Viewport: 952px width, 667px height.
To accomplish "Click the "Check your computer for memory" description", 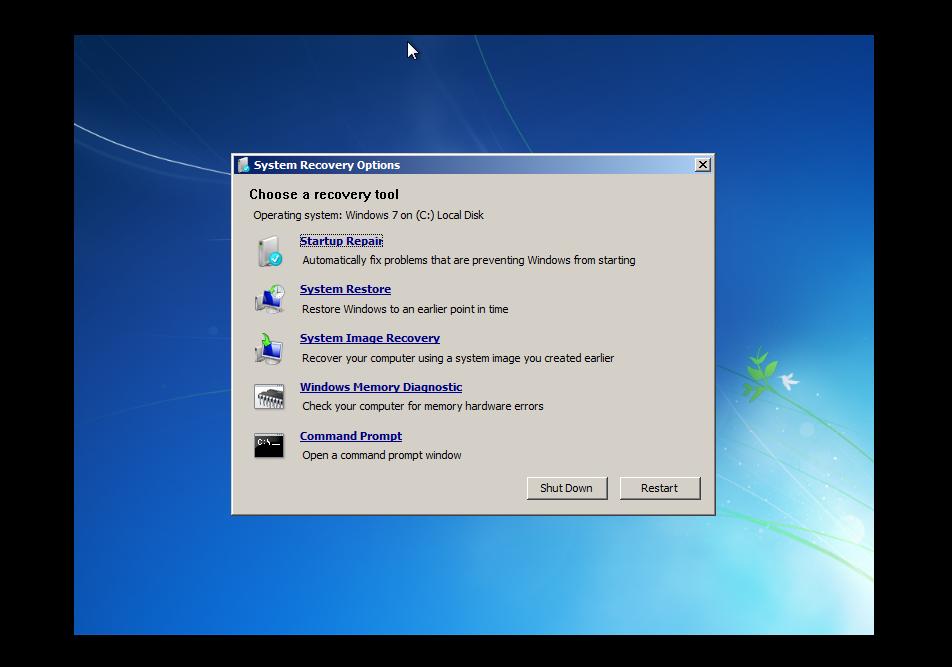I will [x=422, y=406].
